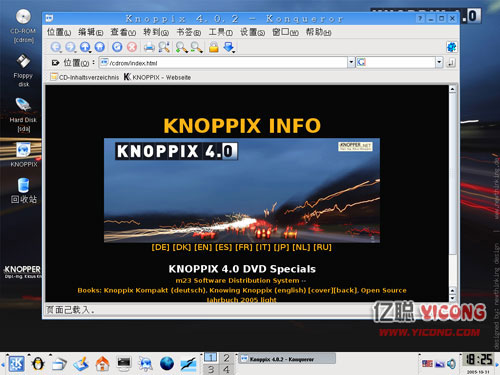The width and height of the screenshot is (500, 375).
Task: Click the page scrollbar up arrow
Action: (x=452, y=89)
